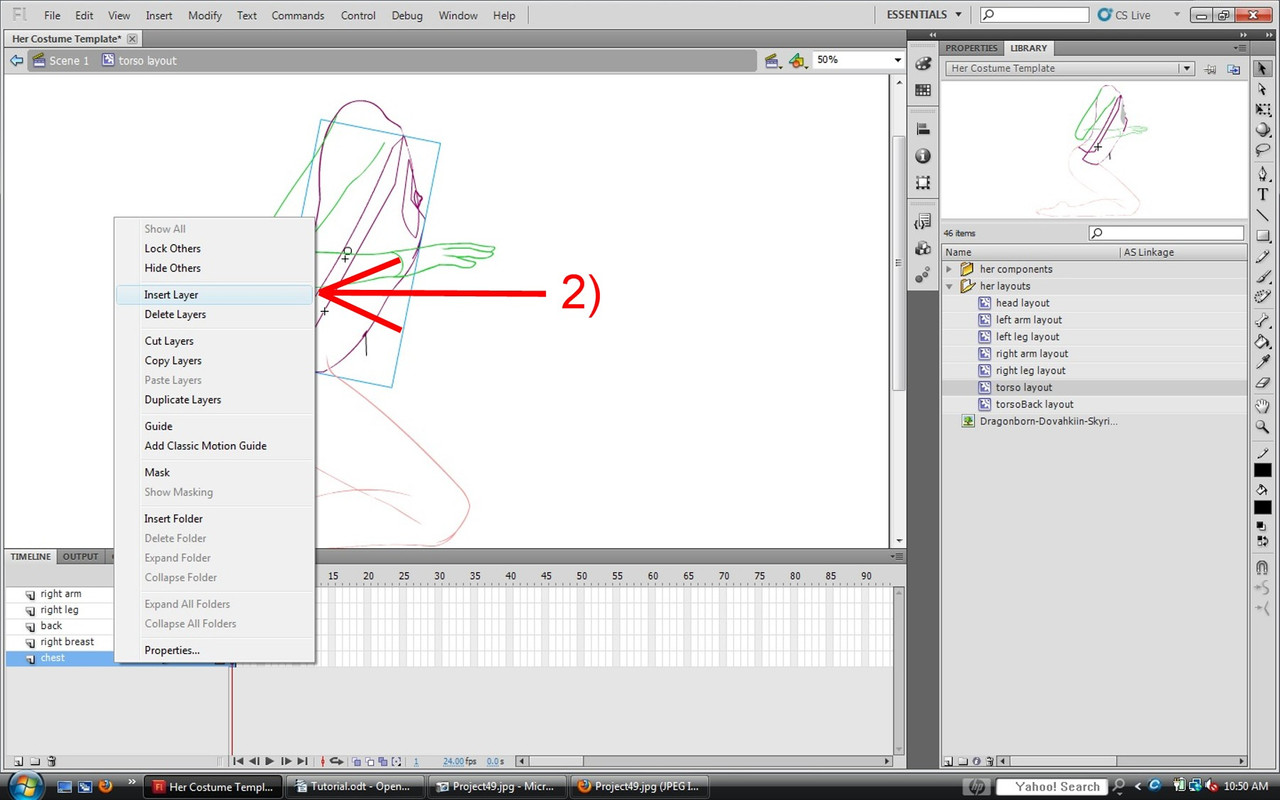Toggle the timeline Loop button
Screen dimensions: 1280x800
coord(336,762)
